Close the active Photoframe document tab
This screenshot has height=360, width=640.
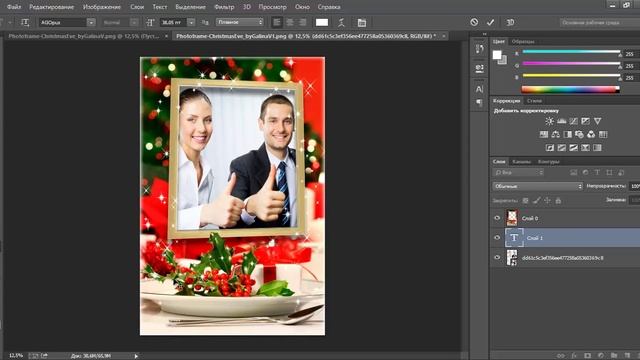tap(444, 36)
